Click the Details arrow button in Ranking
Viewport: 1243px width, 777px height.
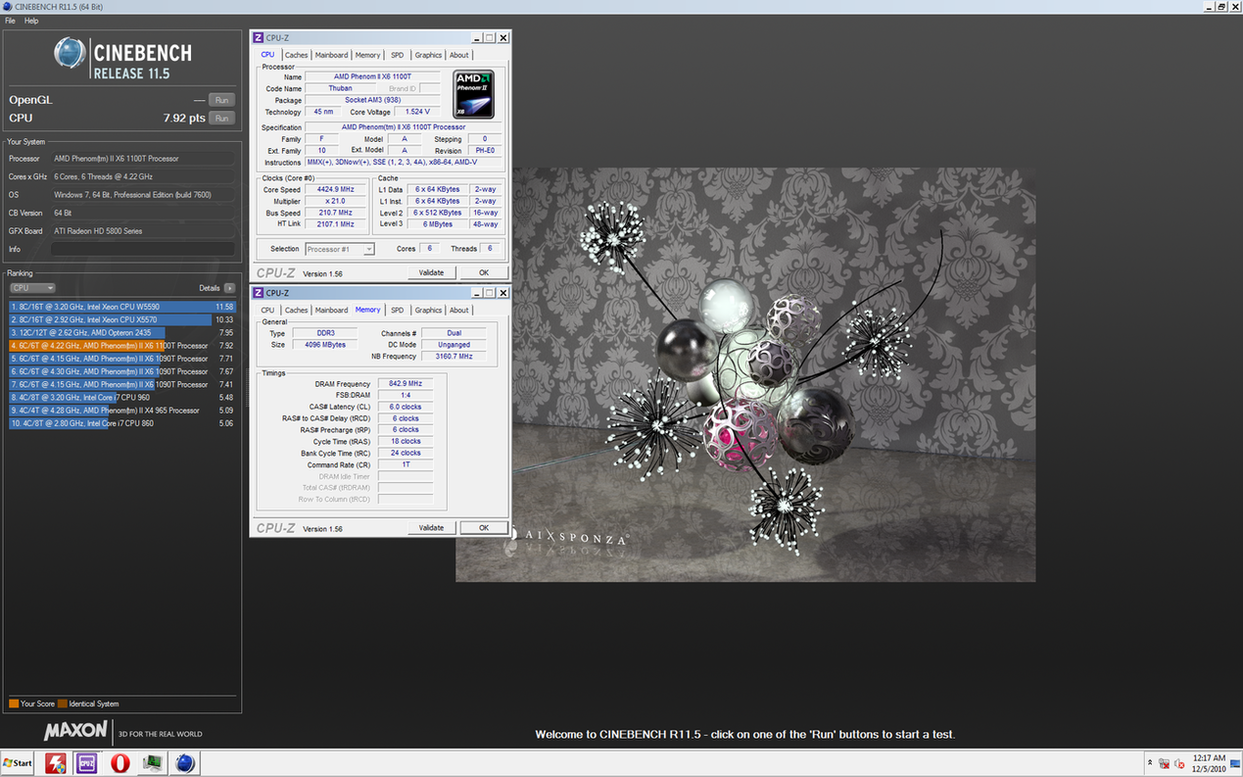[229, 288]
